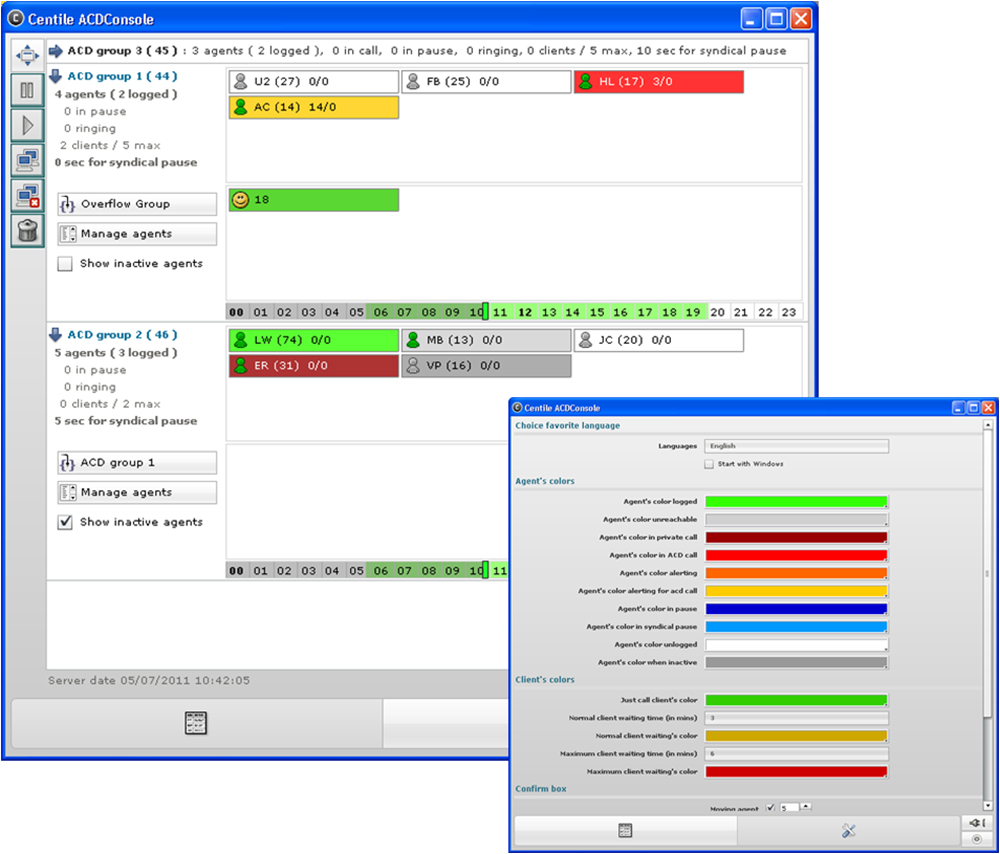Open the tools settings tab with the wrench icon
Viewport: 1000px width, 854px height.
(x=849, y=830)
